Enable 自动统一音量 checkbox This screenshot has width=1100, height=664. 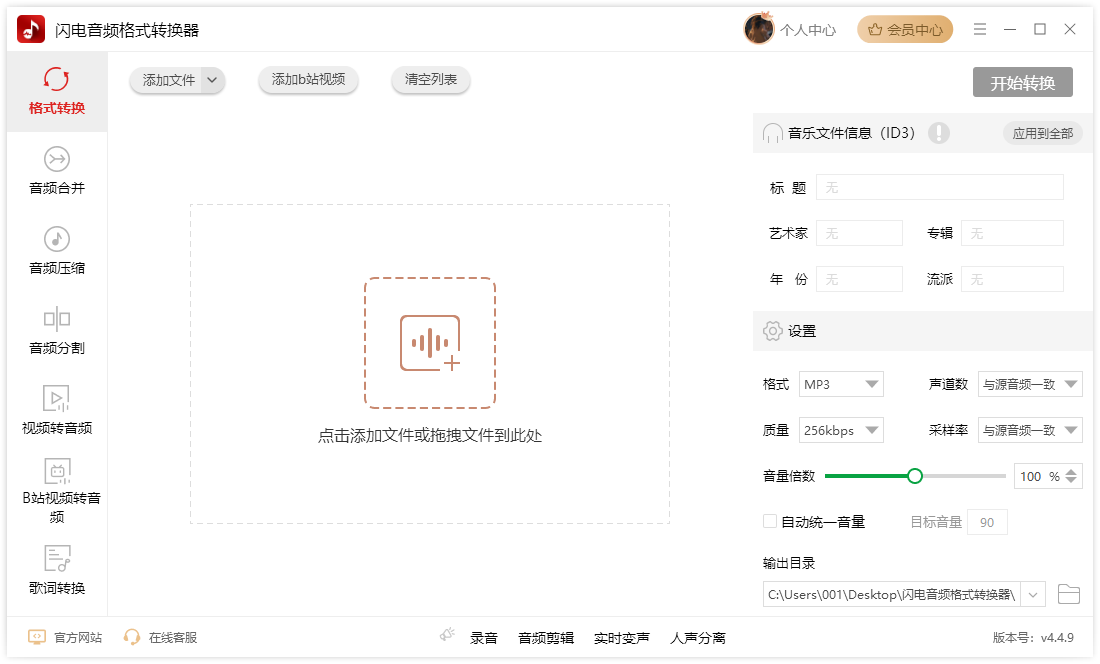770,521
